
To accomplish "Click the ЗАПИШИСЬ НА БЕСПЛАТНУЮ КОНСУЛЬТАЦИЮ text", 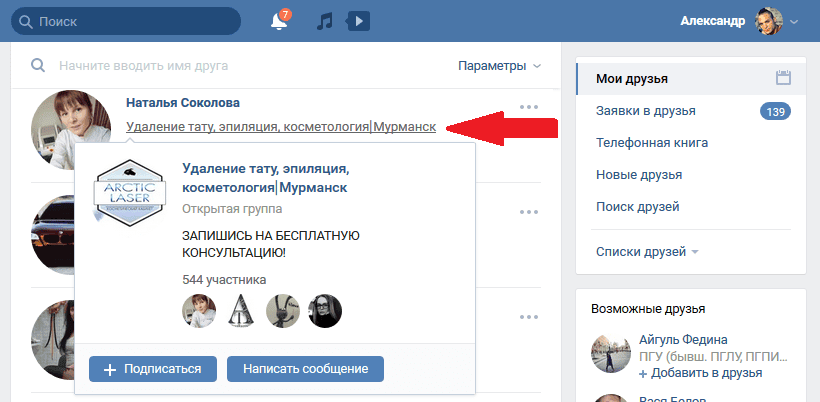I will (x=270, y=244).
